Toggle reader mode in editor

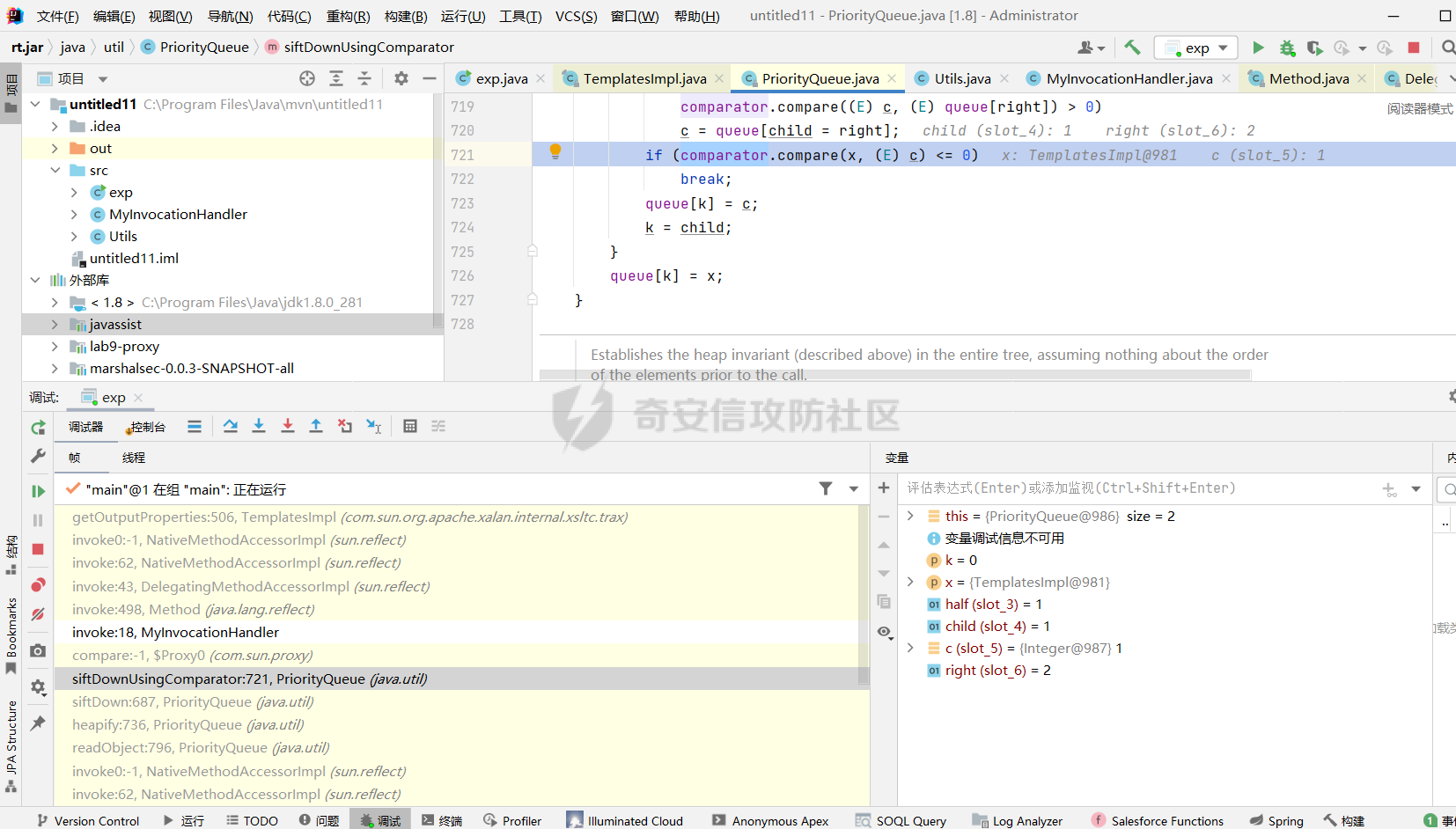tap(1420, 108)
